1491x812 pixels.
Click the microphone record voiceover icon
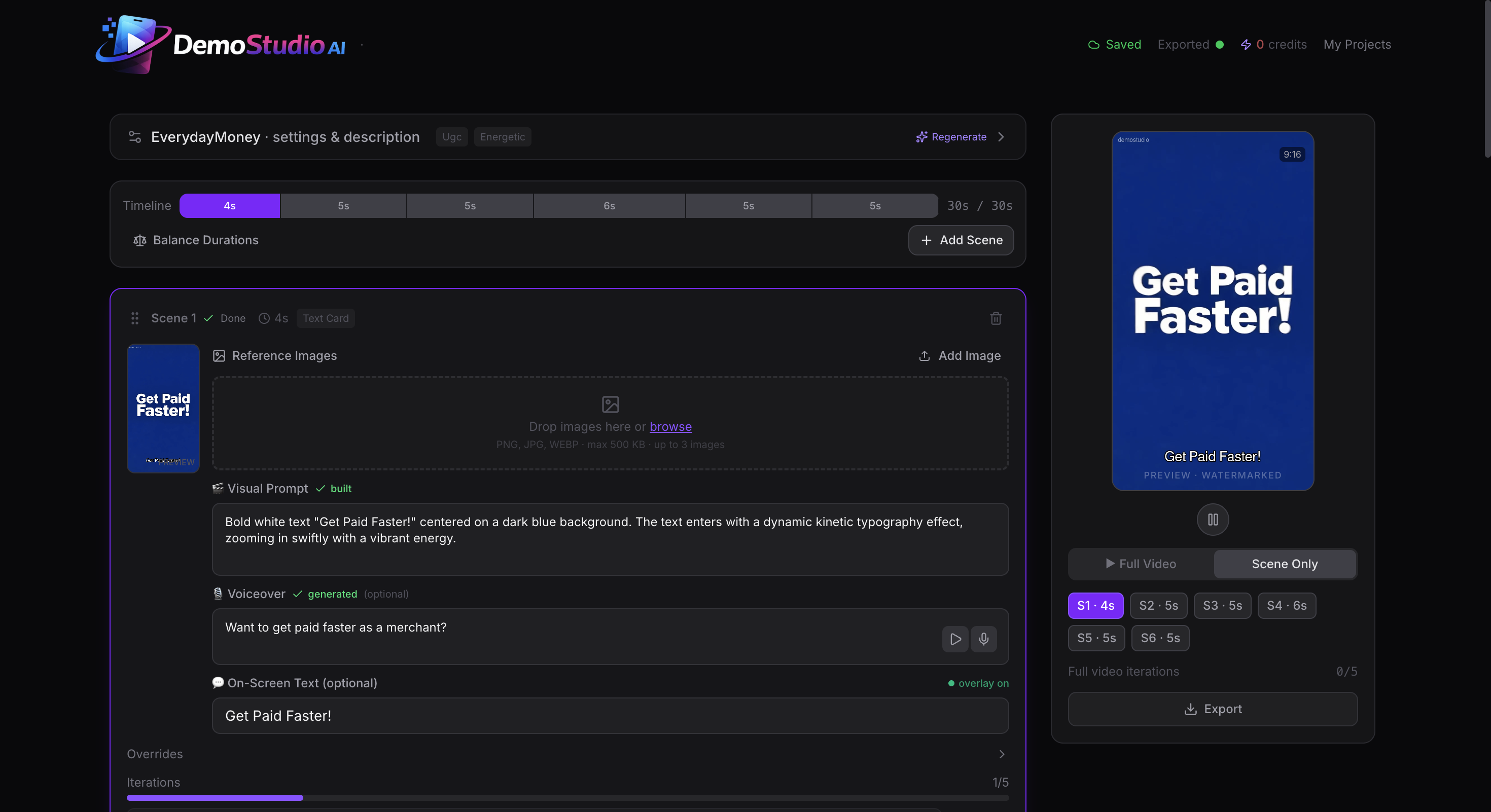(983, 639)
